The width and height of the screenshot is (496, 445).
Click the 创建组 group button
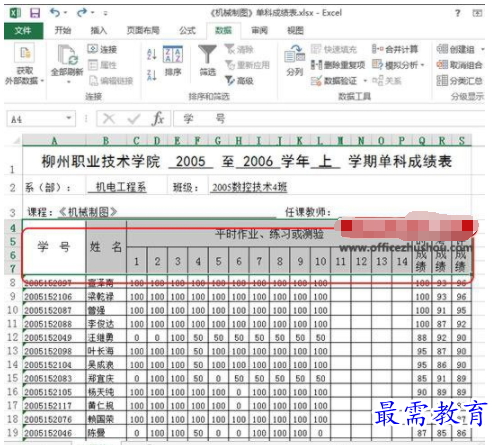click(456, 49)
